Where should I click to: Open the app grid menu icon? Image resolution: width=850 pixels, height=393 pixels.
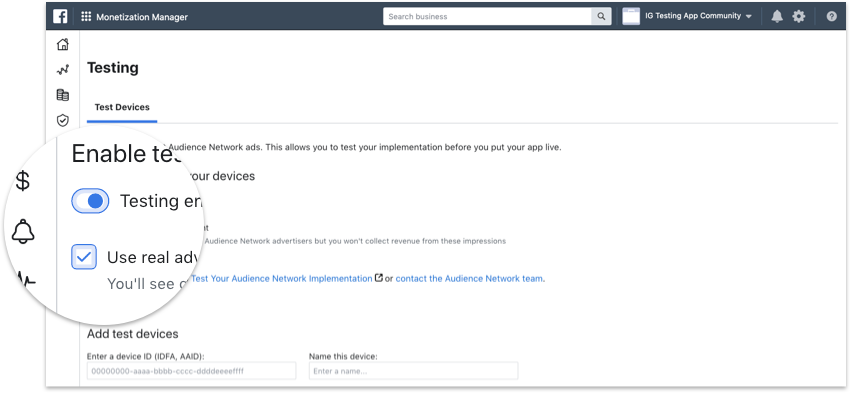[x=86, y=16]
